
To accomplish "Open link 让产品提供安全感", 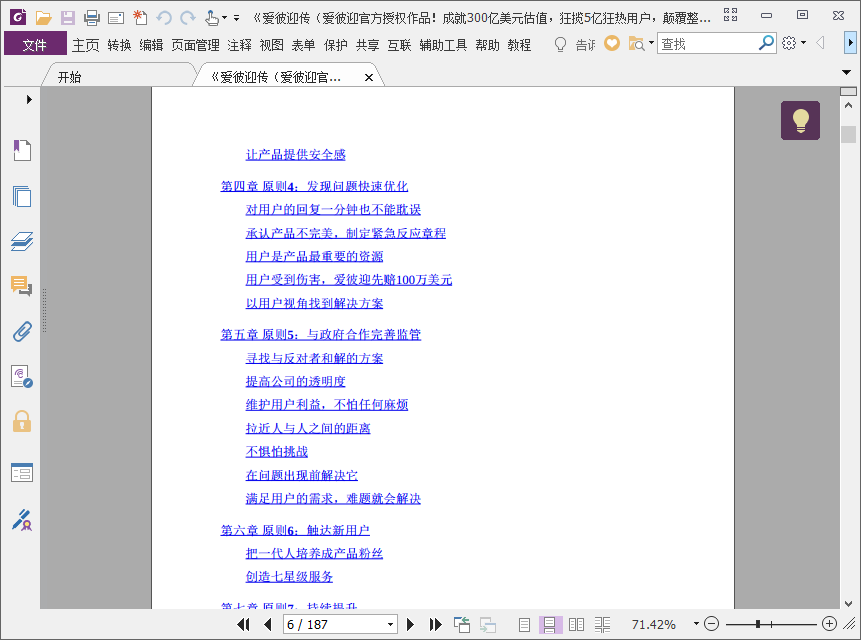I will point(295,155).
